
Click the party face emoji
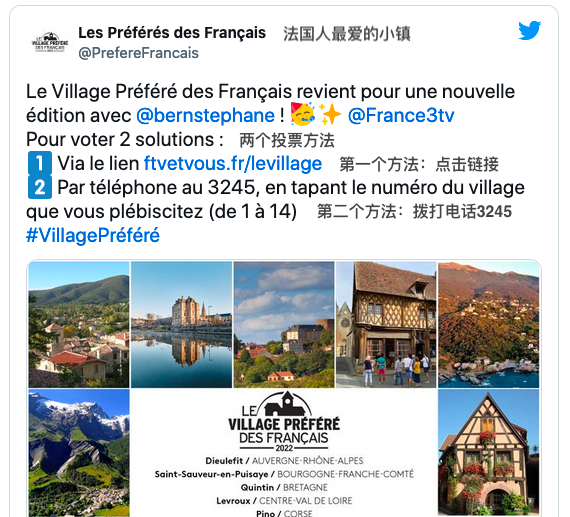302,115
